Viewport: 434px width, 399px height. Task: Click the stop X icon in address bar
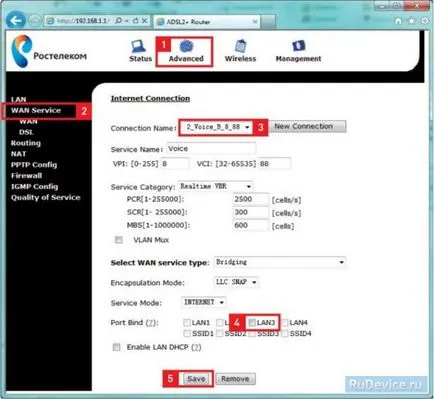coord(144,21)
